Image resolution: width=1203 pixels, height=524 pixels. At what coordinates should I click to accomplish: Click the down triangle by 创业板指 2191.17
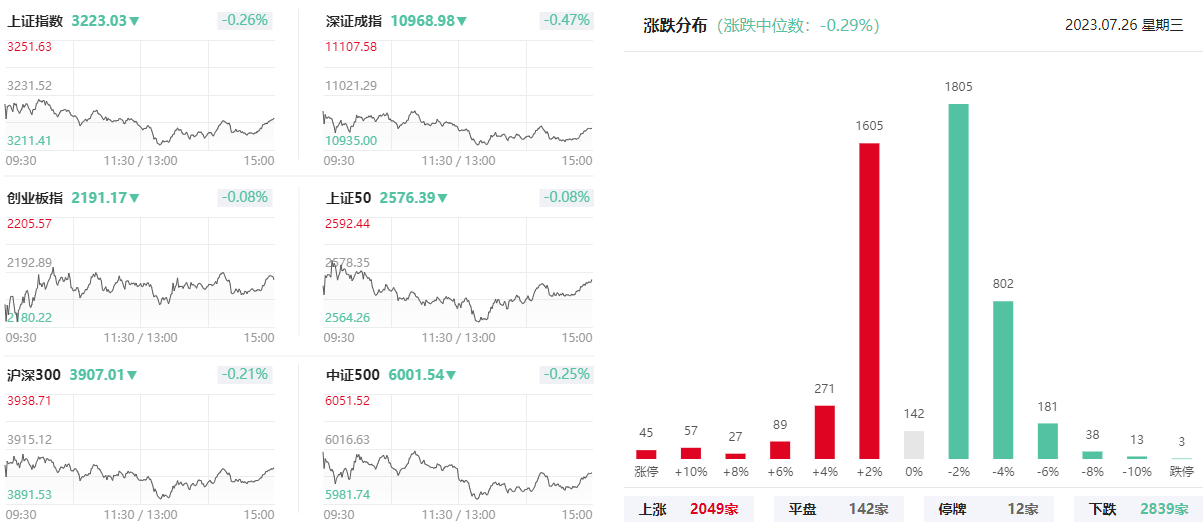[x=134, y=198]
